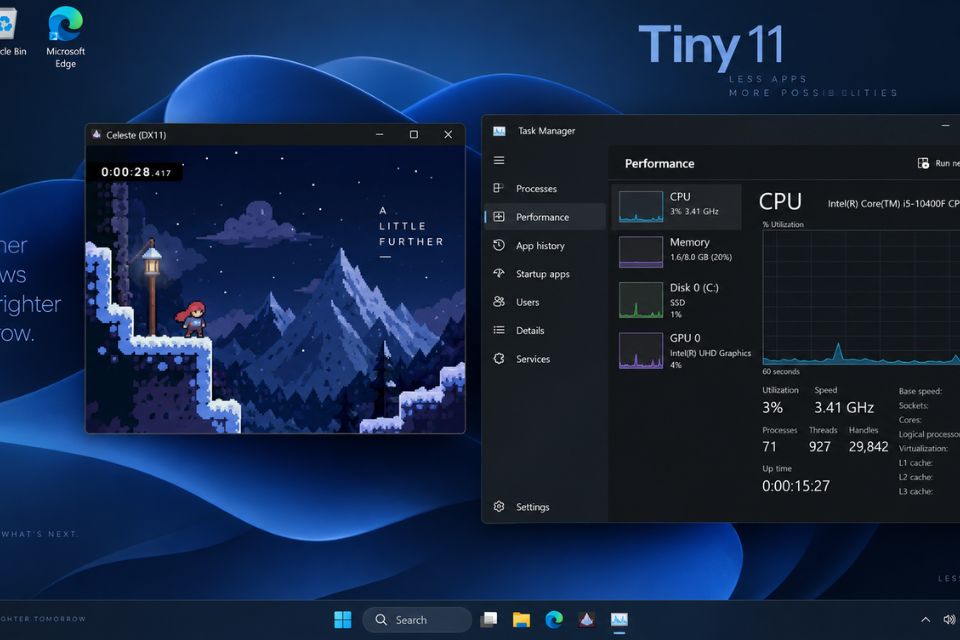Click the CPU resource label in list

680,197
